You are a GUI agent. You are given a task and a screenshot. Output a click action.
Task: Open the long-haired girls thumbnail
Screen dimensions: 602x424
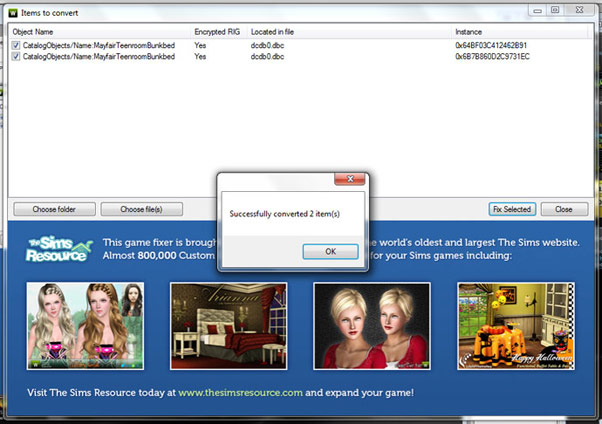(x=85, y=326)
